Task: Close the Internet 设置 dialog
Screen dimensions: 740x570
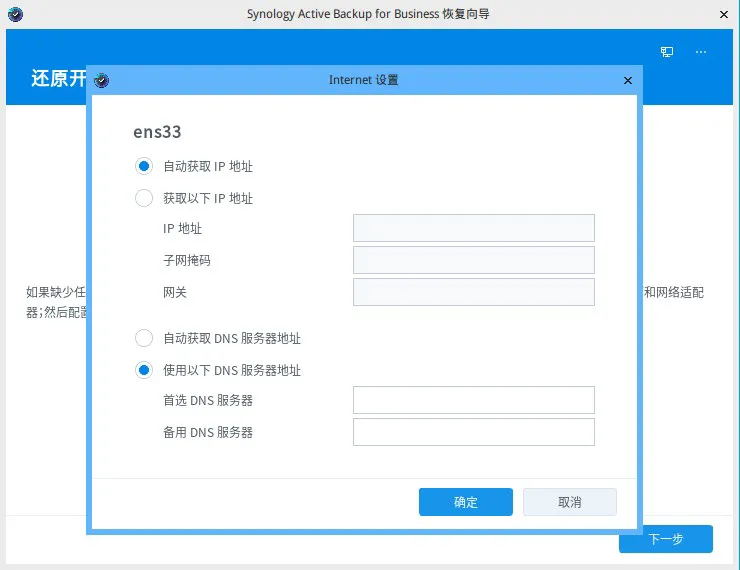Action: (628, 81)
